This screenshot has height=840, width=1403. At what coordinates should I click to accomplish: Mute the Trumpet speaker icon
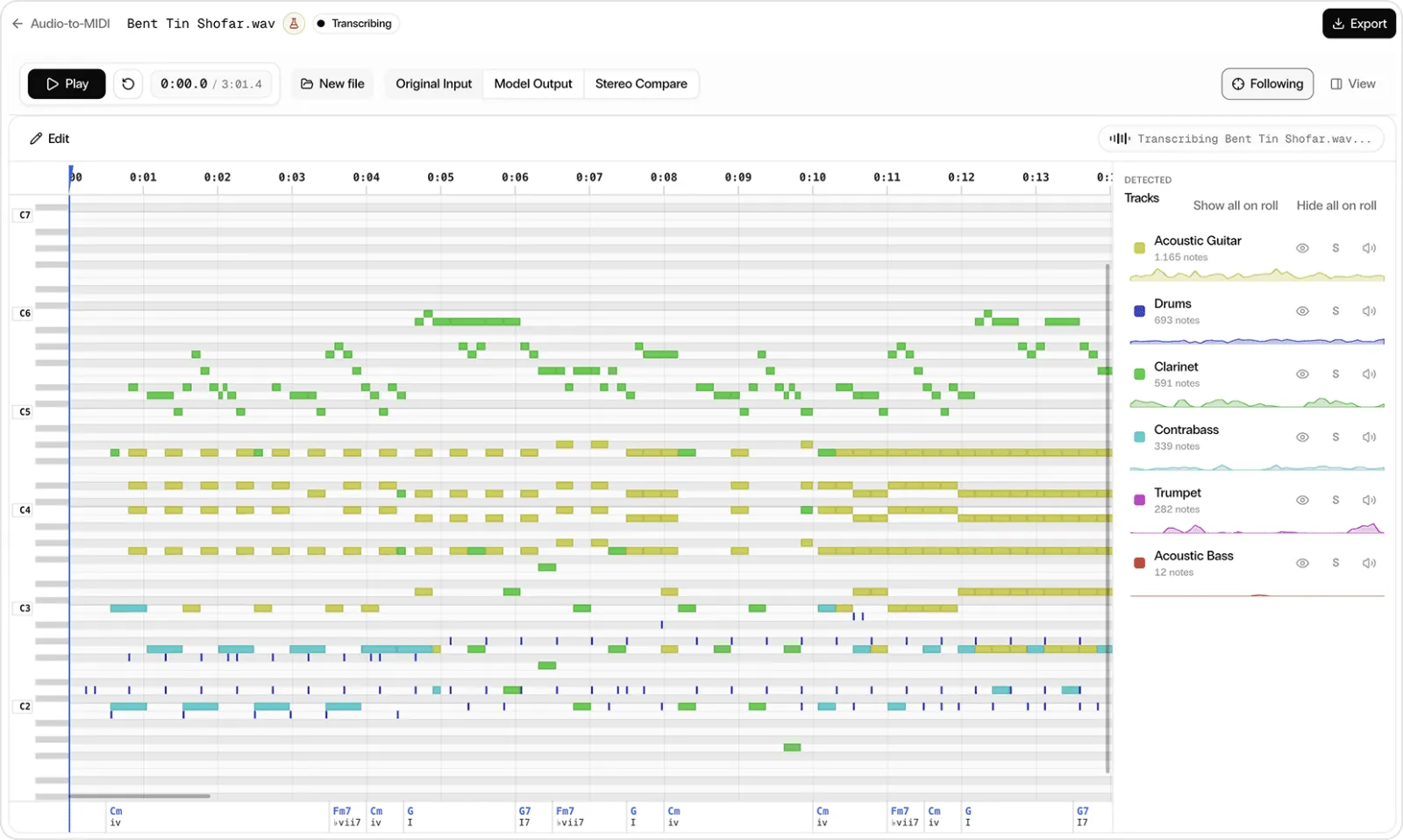(x=1369, y=501)
